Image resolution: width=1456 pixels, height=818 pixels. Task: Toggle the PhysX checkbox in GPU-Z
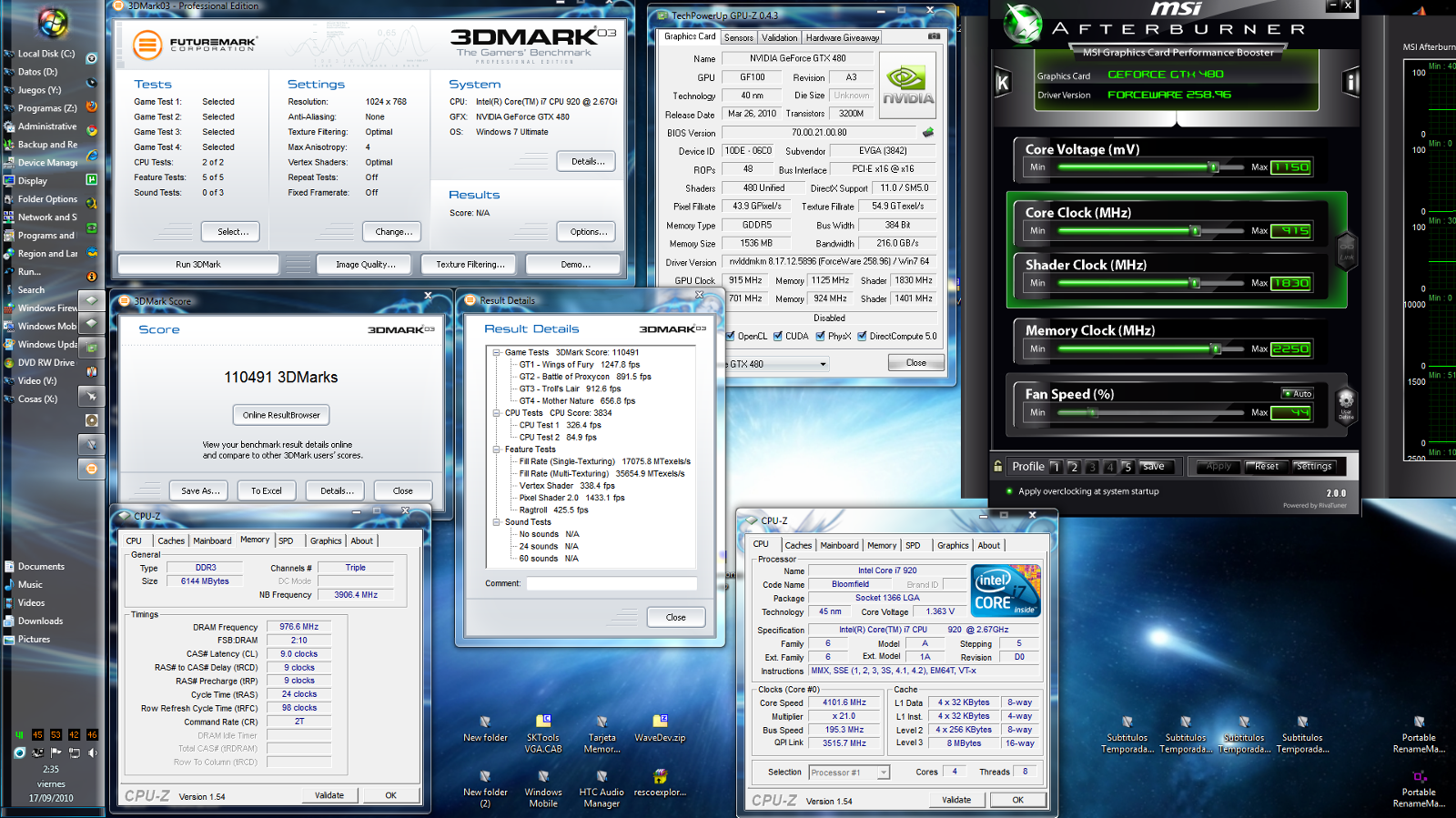[x=821, y=336]
